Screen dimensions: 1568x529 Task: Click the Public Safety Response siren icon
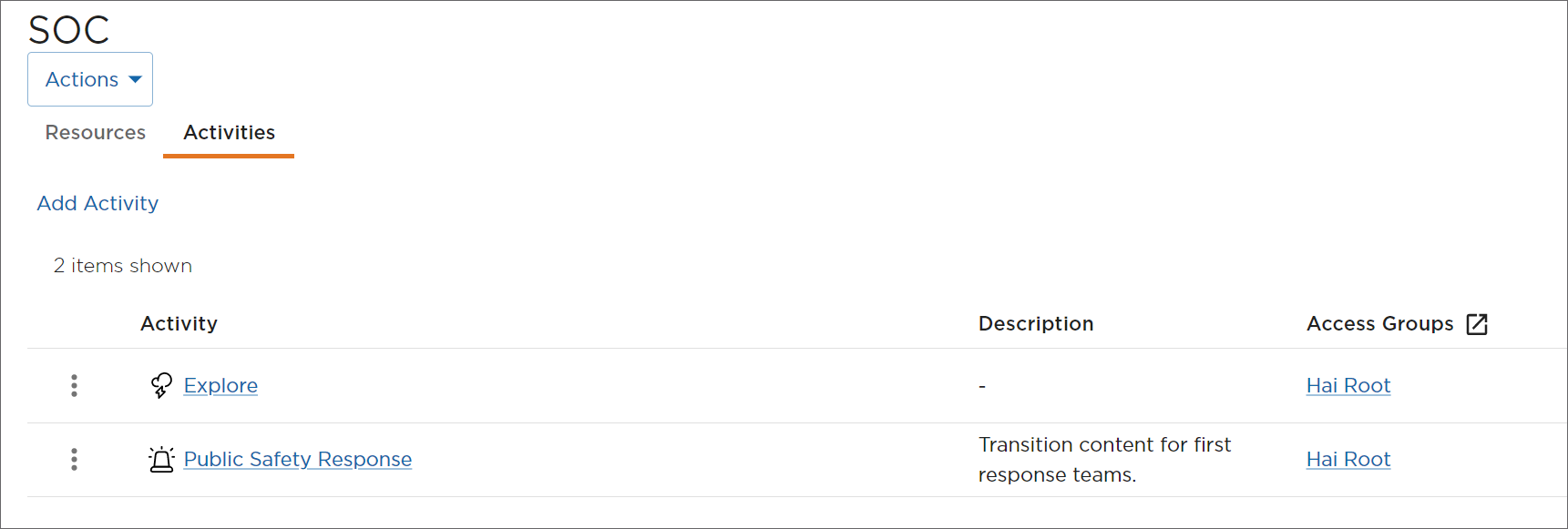tap(161, 460)
